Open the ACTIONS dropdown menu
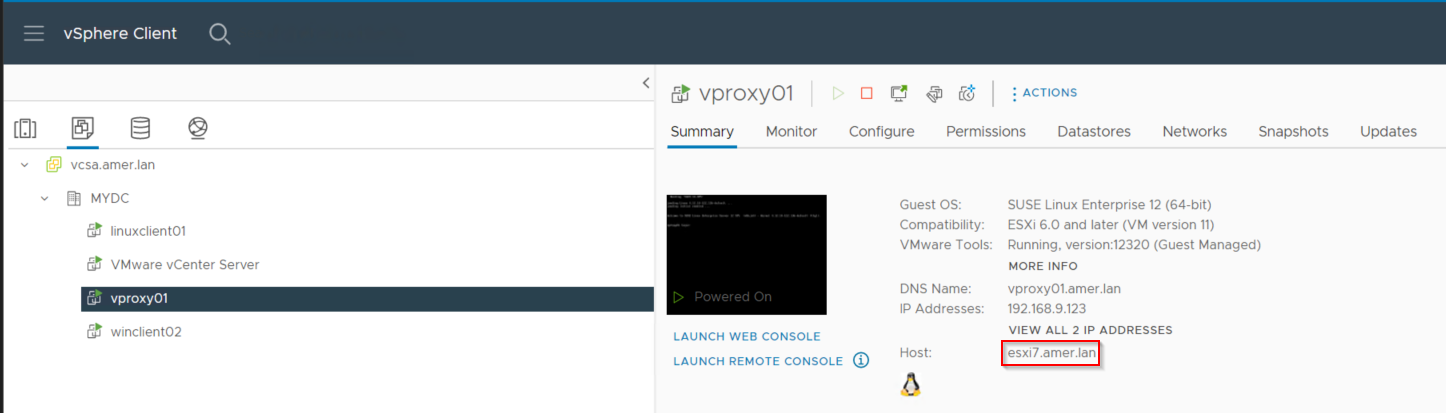Image resolution: width=1446 pixels, height=413 pixels. click(x=1044, y=93)
